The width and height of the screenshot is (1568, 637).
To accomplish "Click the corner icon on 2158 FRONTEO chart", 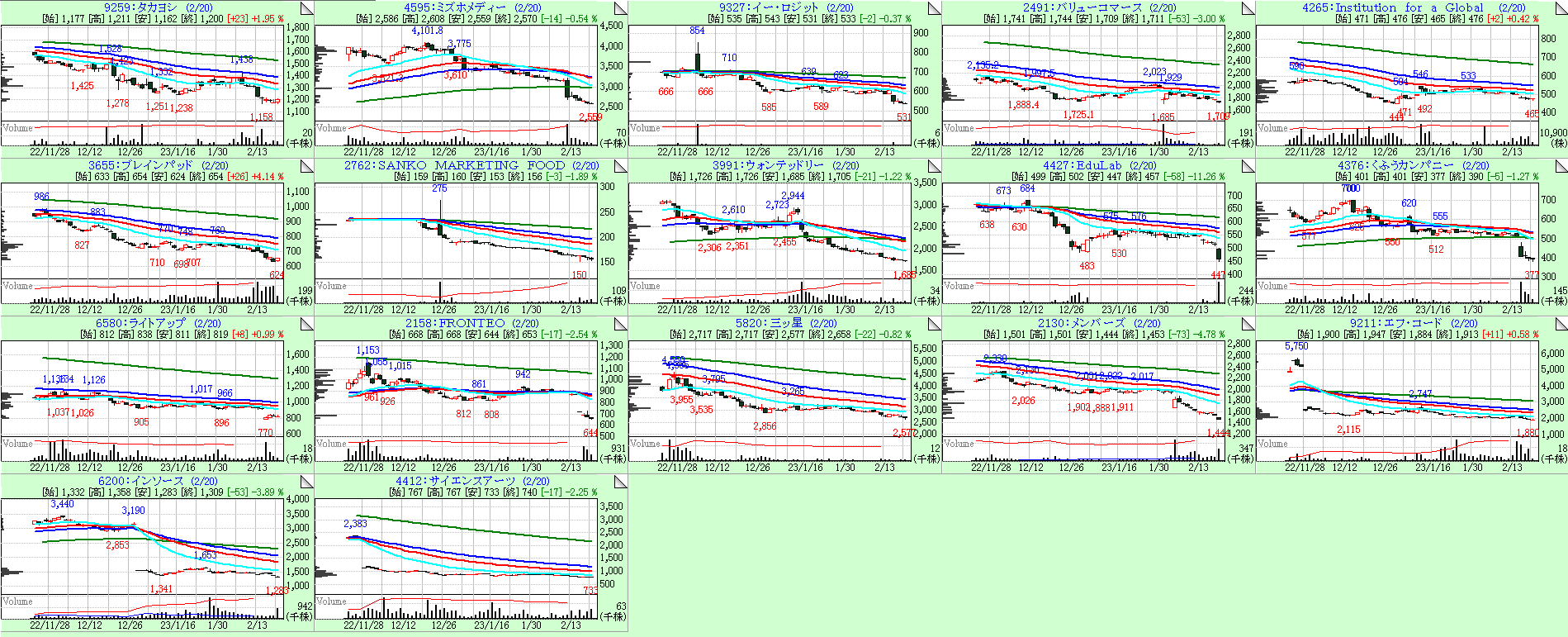I will [x=620, y=324].
